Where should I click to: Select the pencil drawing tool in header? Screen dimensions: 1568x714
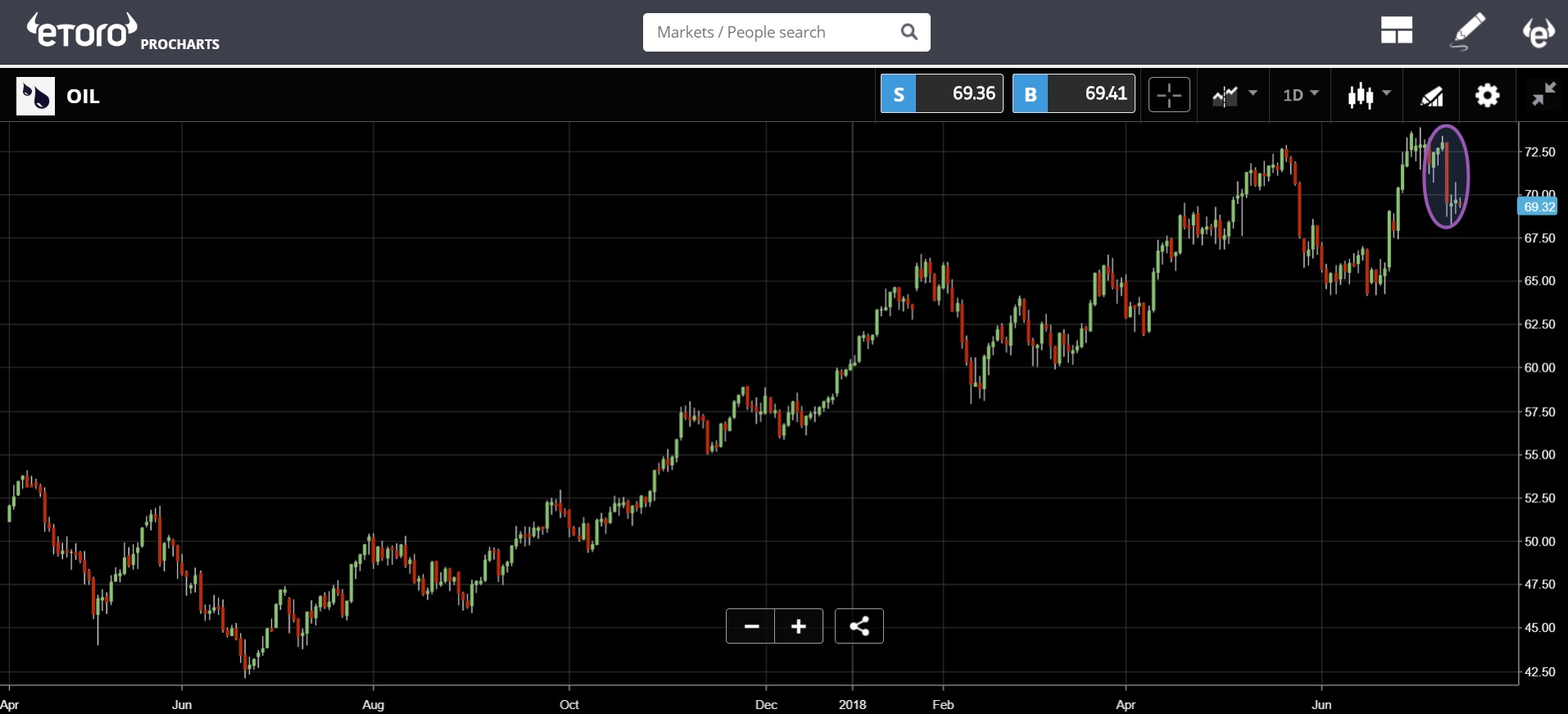point(1467,31)
